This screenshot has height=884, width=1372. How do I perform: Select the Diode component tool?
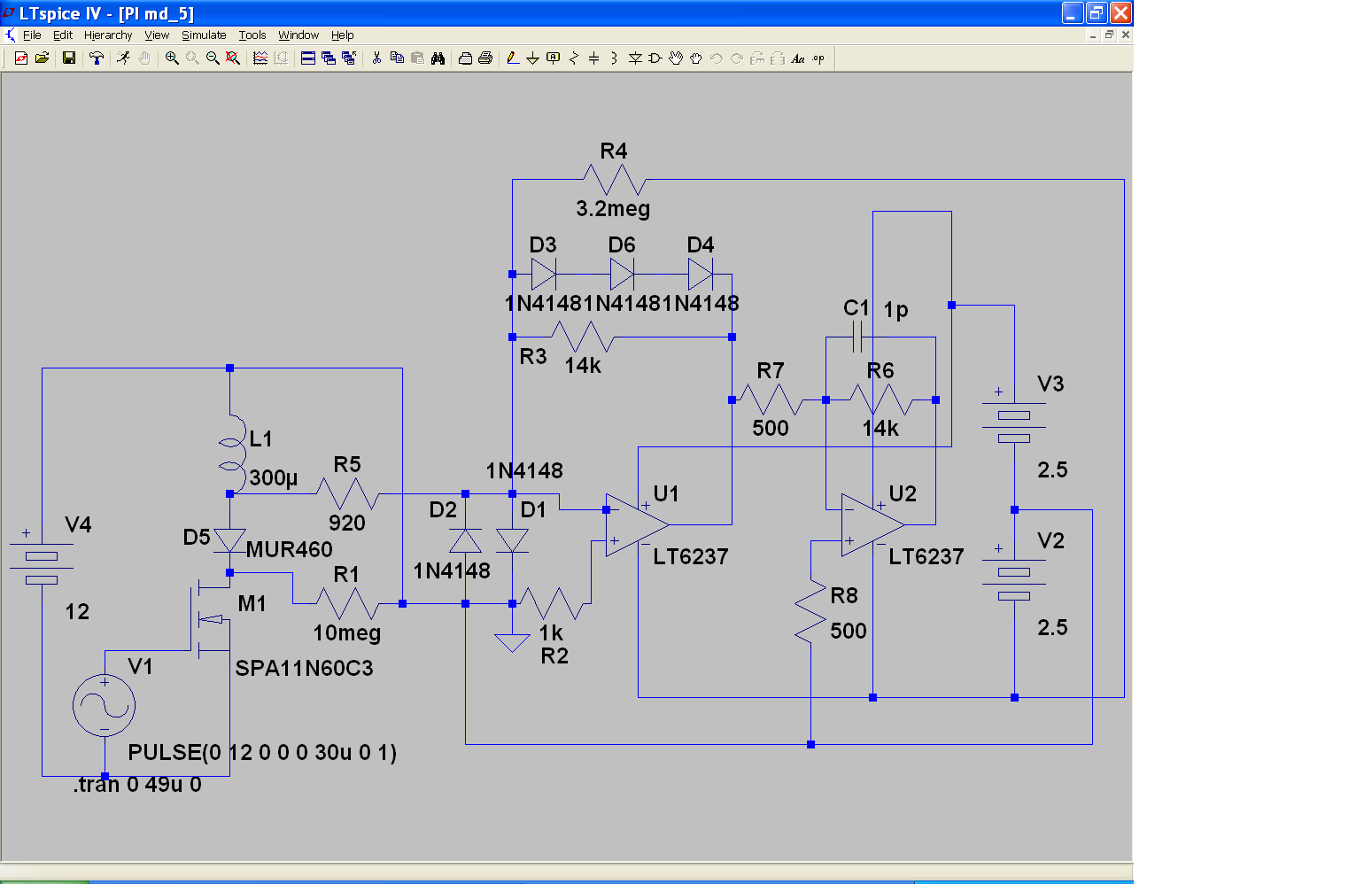[x=635, y=58]
